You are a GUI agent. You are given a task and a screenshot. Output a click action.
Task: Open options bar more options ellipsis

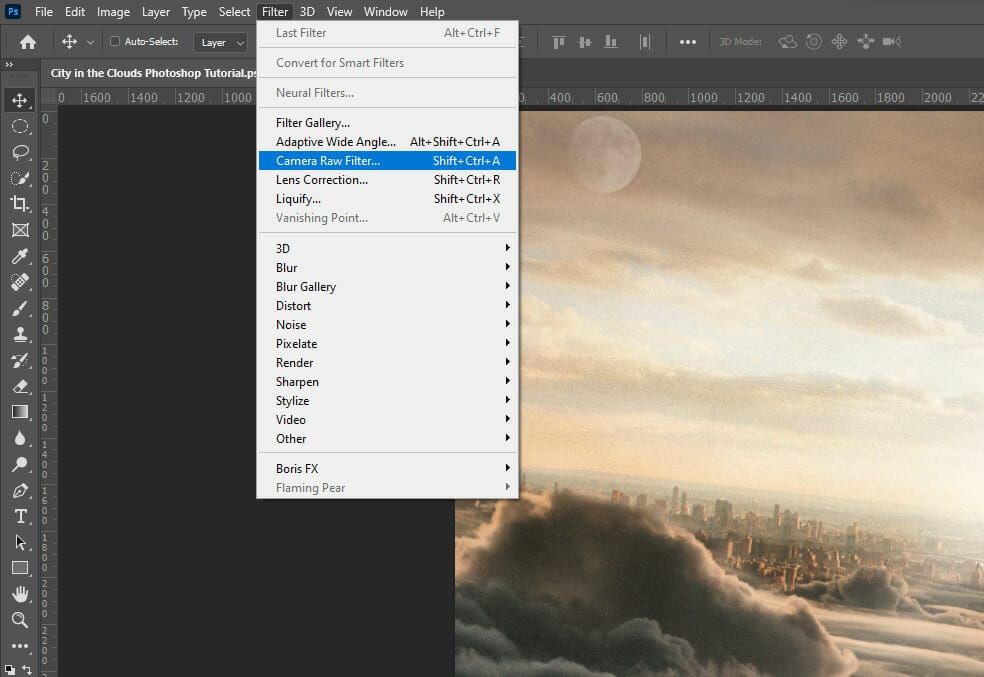coord(688,41)
